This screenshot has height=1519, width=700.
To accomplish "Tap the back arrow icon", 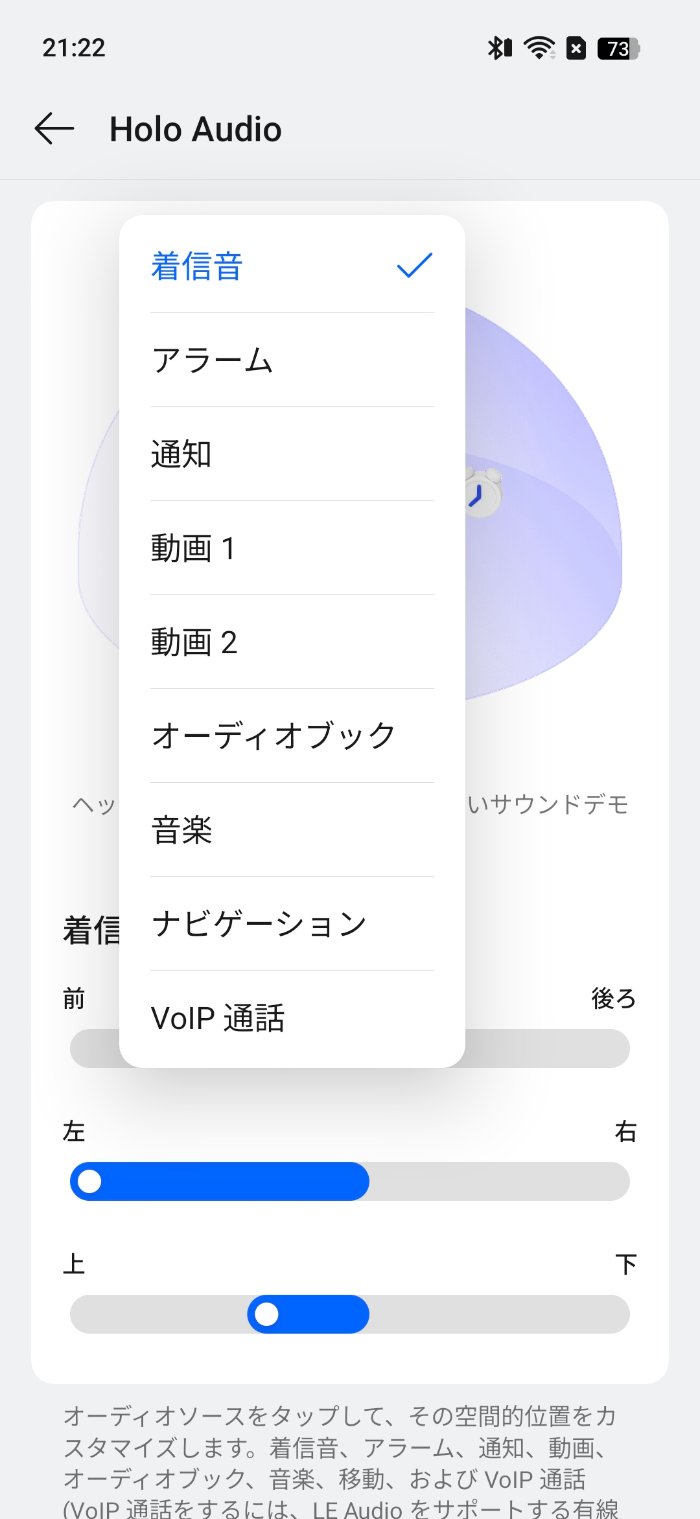I will [54, 129].
